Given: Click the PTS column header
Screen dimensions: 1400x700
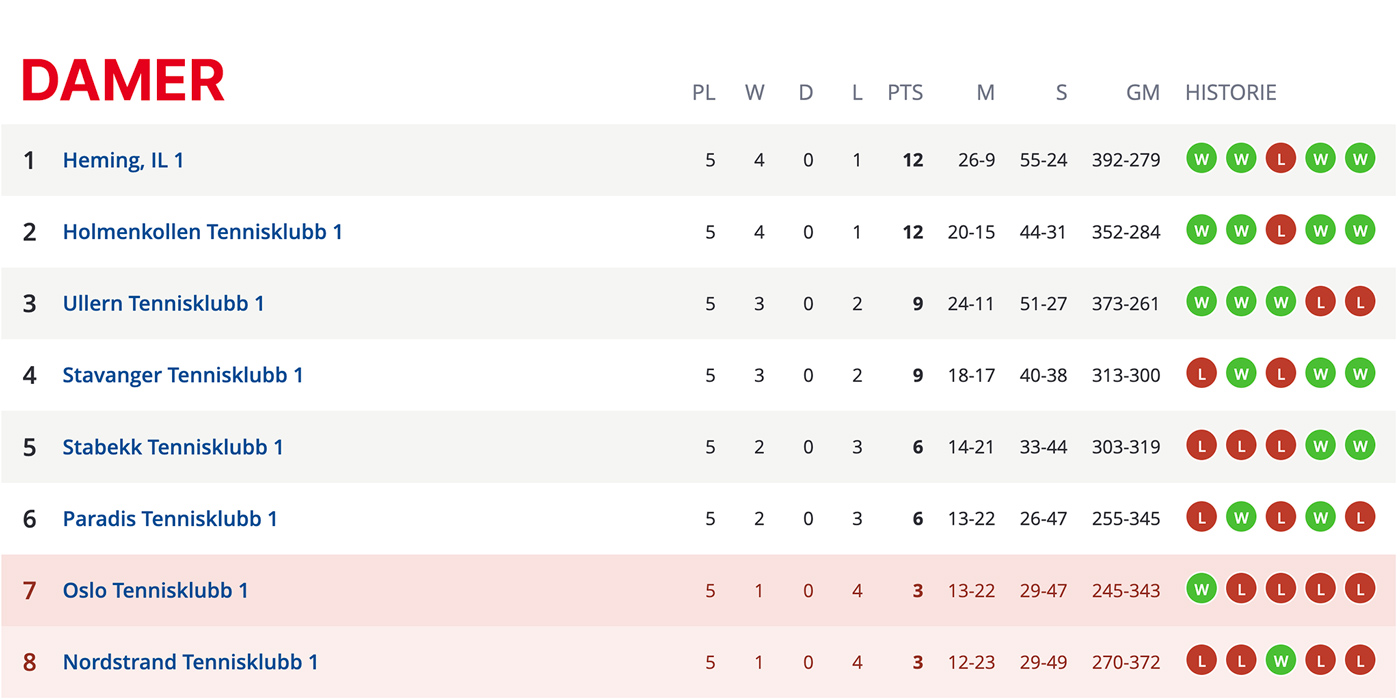Looking at the screenshot, I should (x=905, y=93).
